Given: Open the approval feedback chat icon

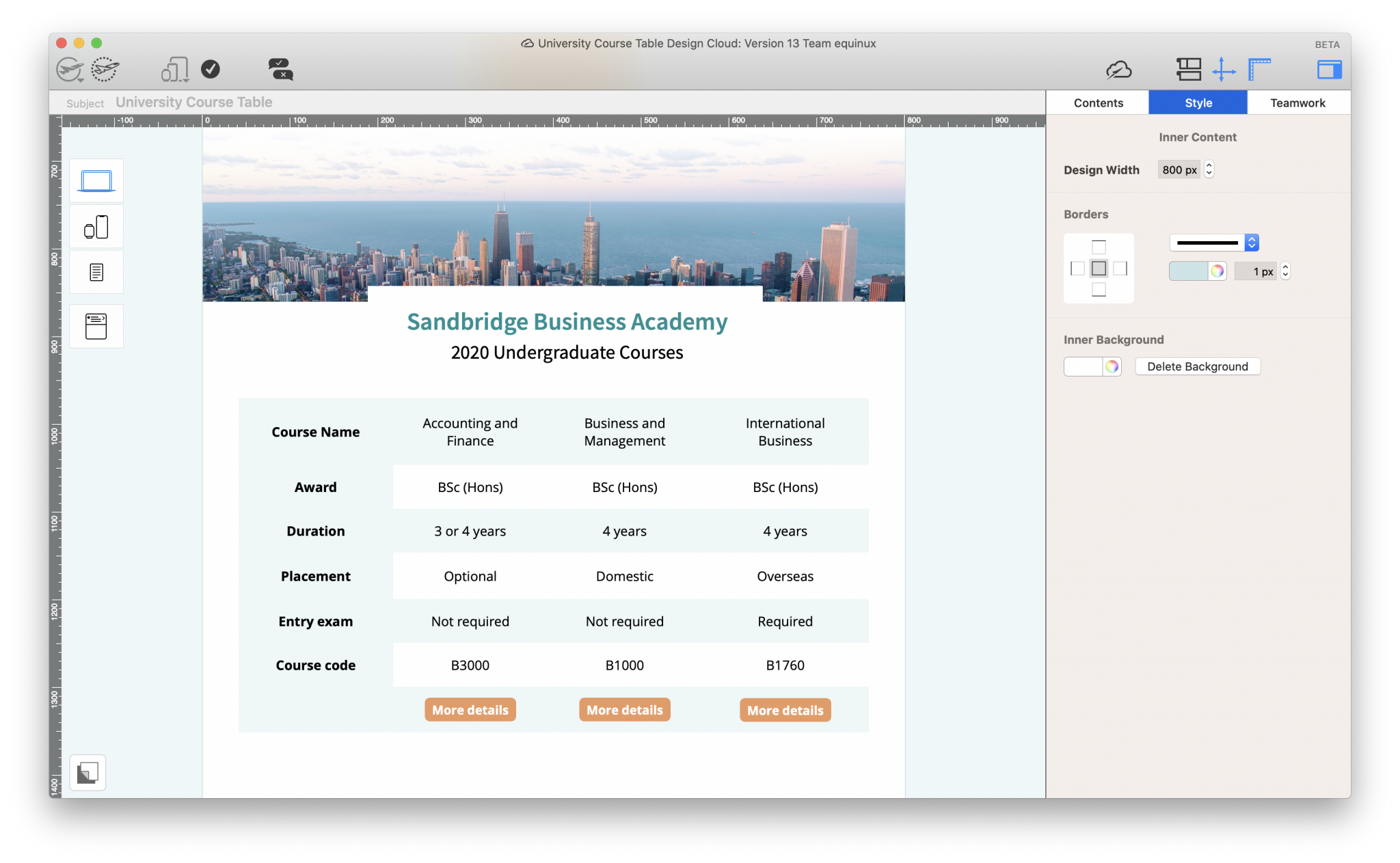Looking at the screenshot, I should [280, 68].
